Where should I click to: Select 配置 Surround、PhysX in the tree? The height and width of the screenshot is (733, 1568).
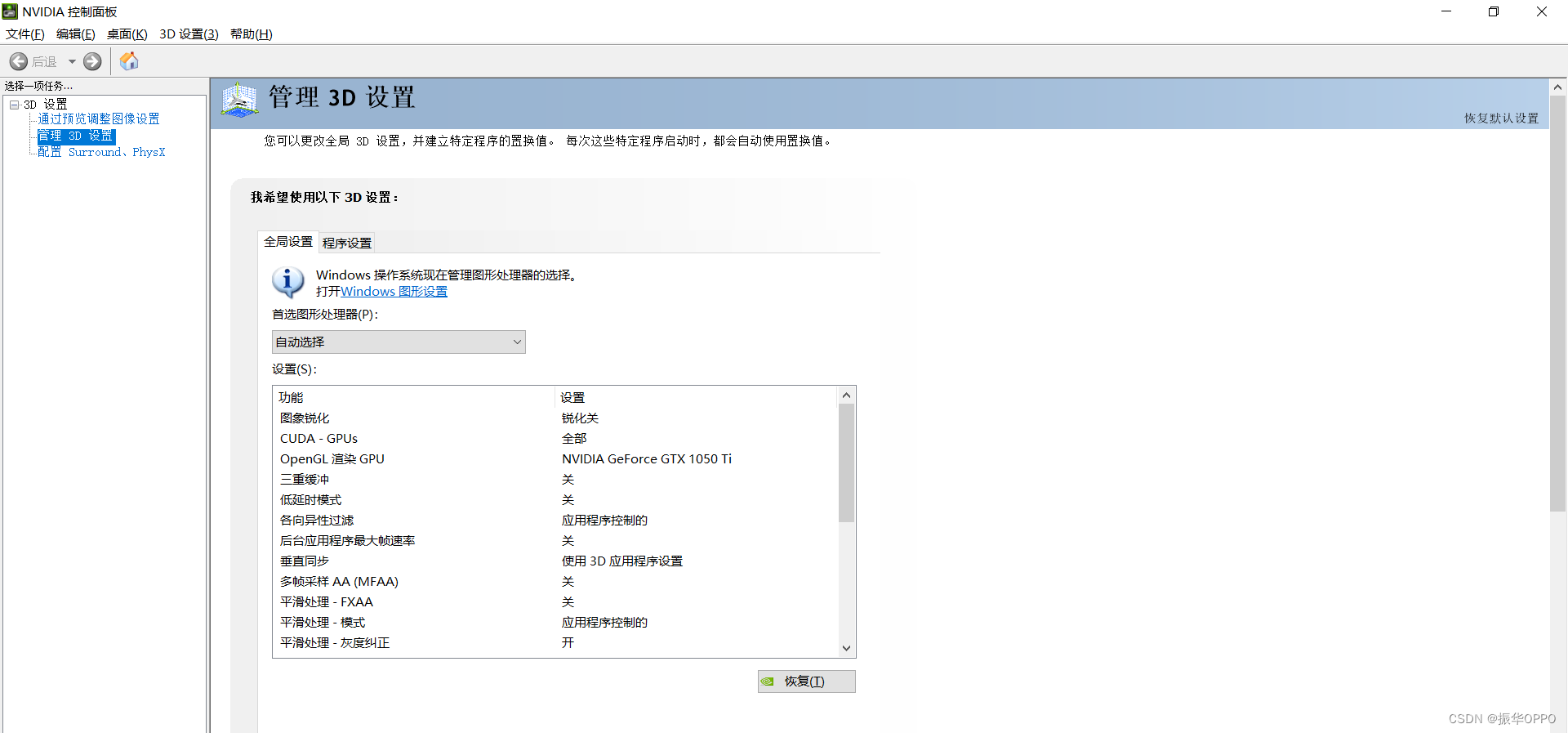tap(101, 152)
